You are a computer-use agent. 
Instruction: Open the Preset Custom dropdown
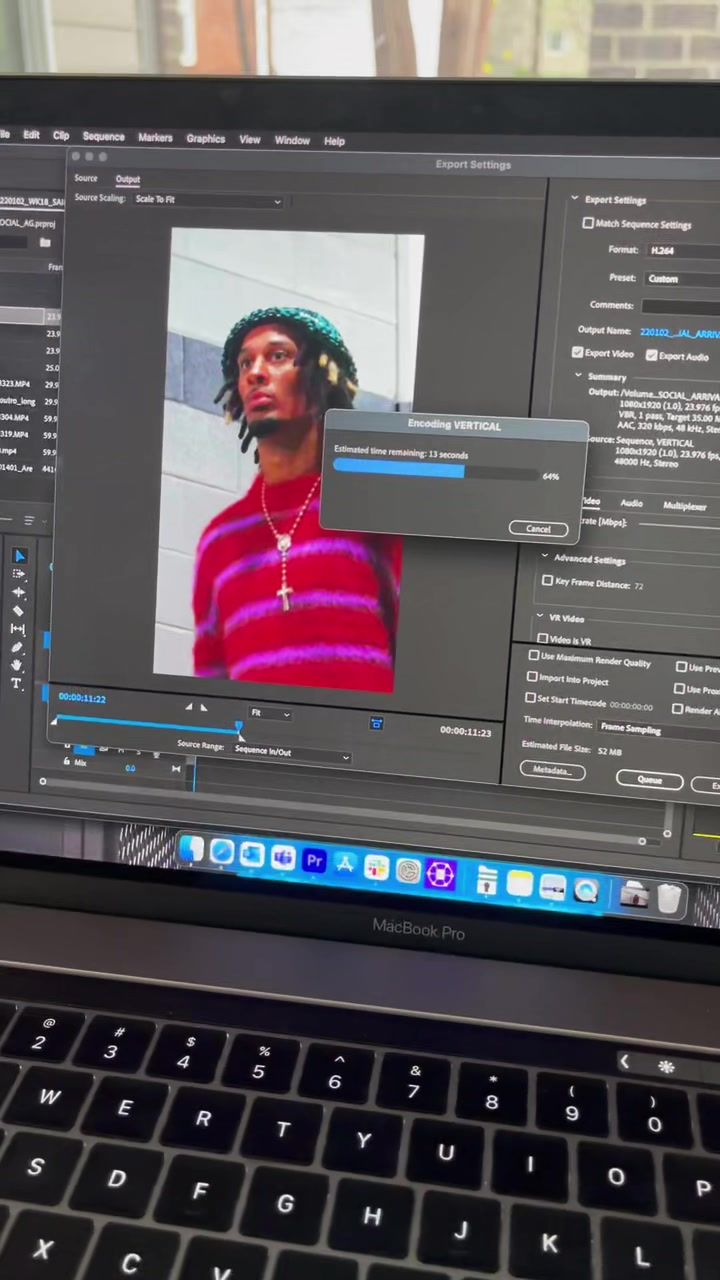coord(682,278)
